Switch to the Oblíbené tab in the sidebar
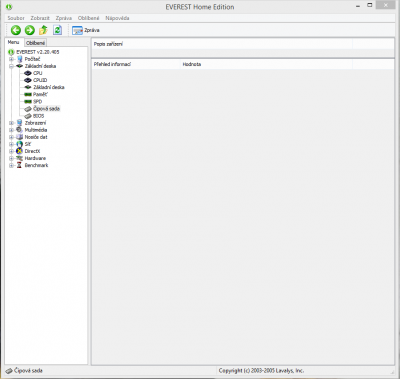 click(x=35, y=43)
